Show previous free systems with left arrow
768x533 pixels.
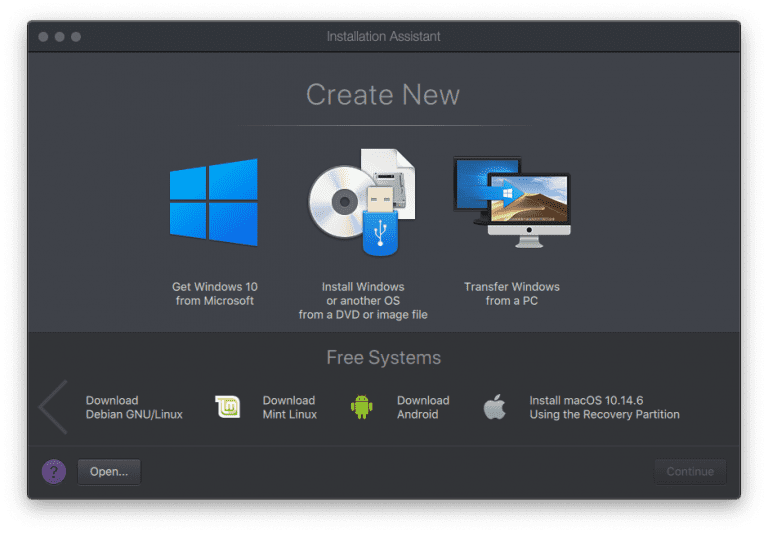point(53,407)
